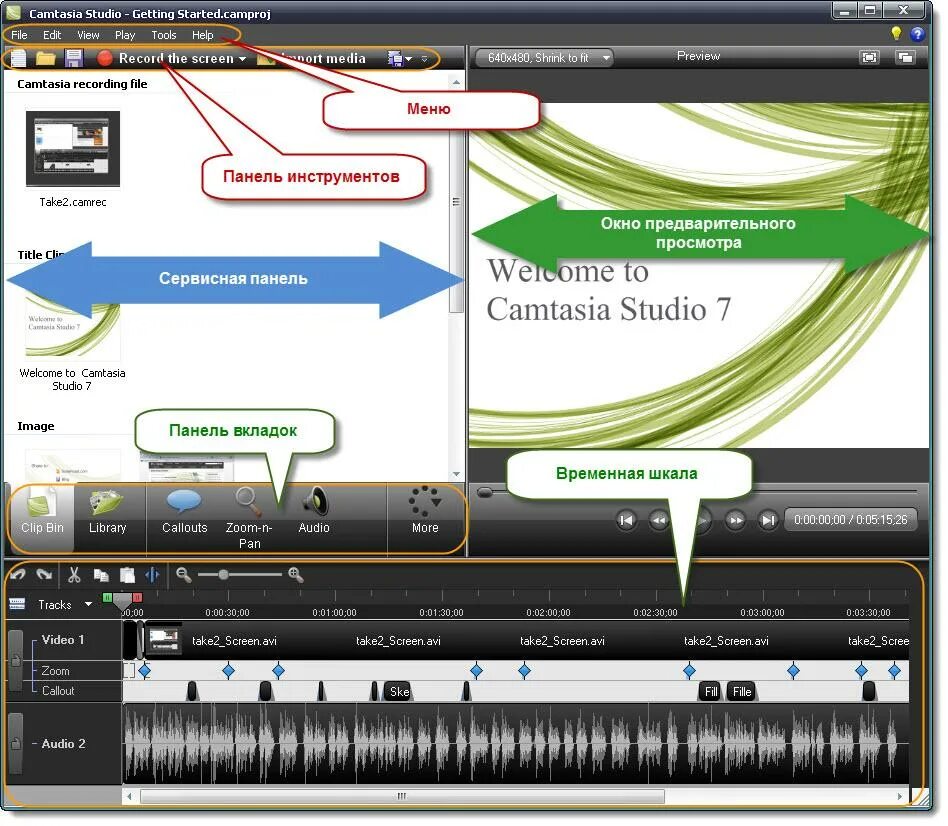Click the red selection end marker
948x826 pixels.
coord(137,597)
